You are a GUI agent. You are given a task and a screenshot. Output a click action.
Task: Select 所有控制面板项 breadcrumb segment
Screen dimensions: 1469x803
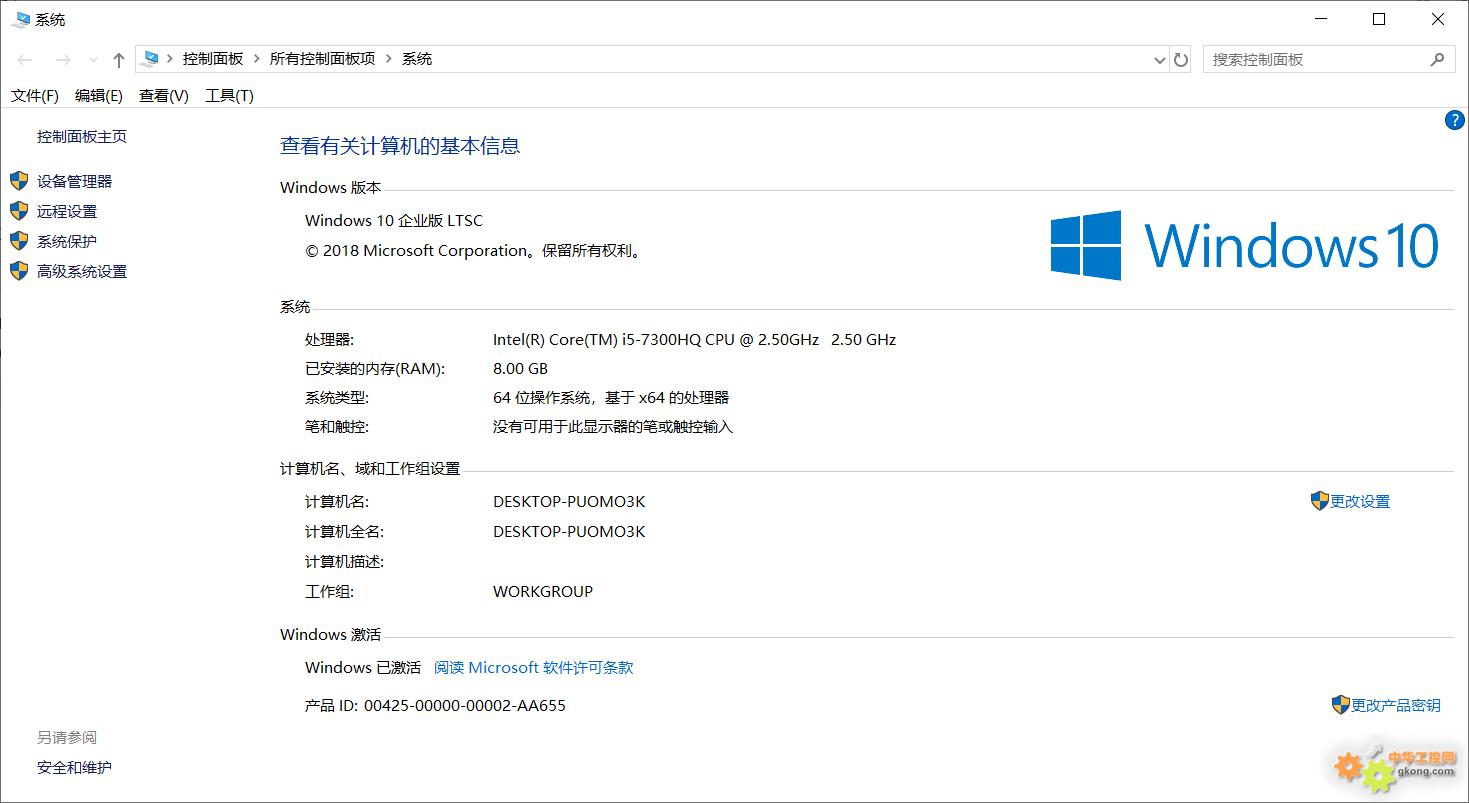[x=322, y=59]
